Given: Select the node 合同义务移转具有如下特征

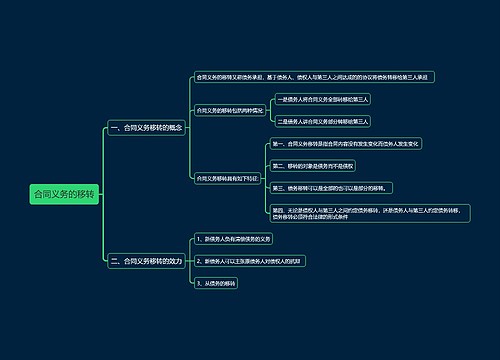Looking at the screenshot, I should point(227,178).
